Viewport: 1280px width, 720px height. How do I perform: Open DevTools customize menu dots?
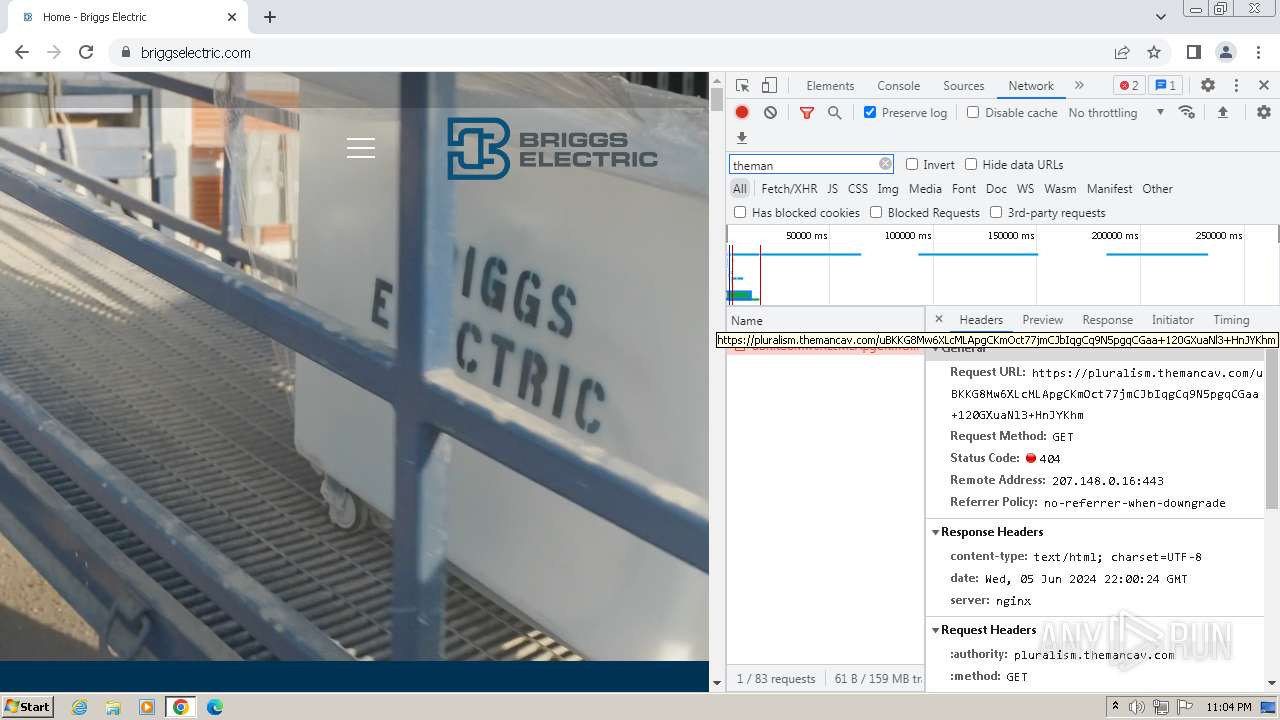point(1236,86)
